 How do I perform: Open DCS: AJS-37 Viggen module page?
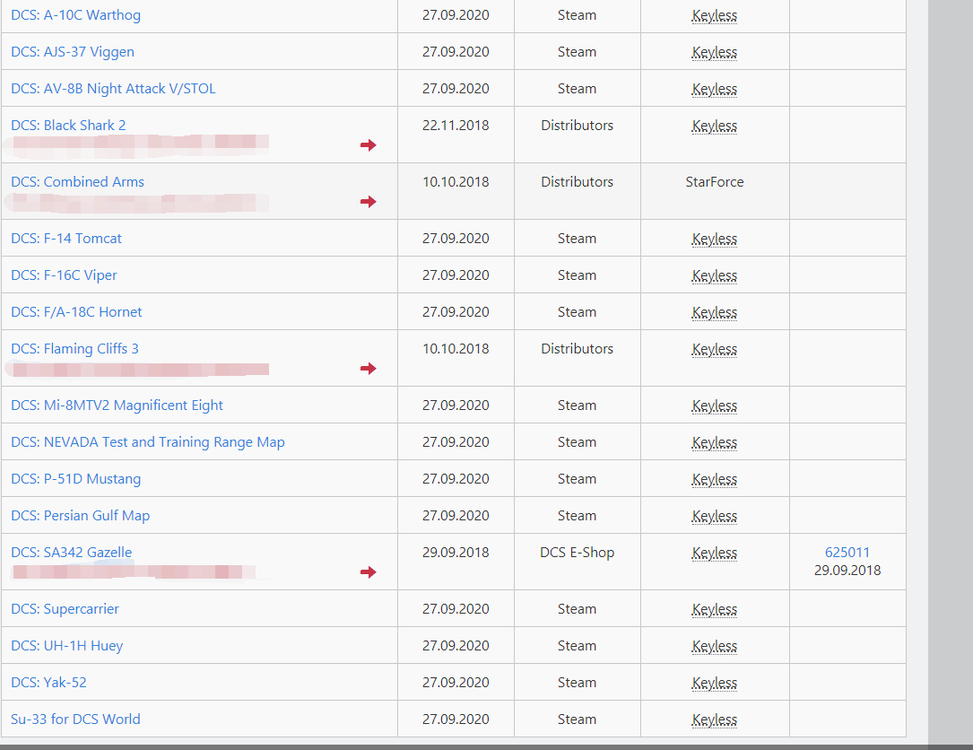pyautogui.click(x=72, y=52)
